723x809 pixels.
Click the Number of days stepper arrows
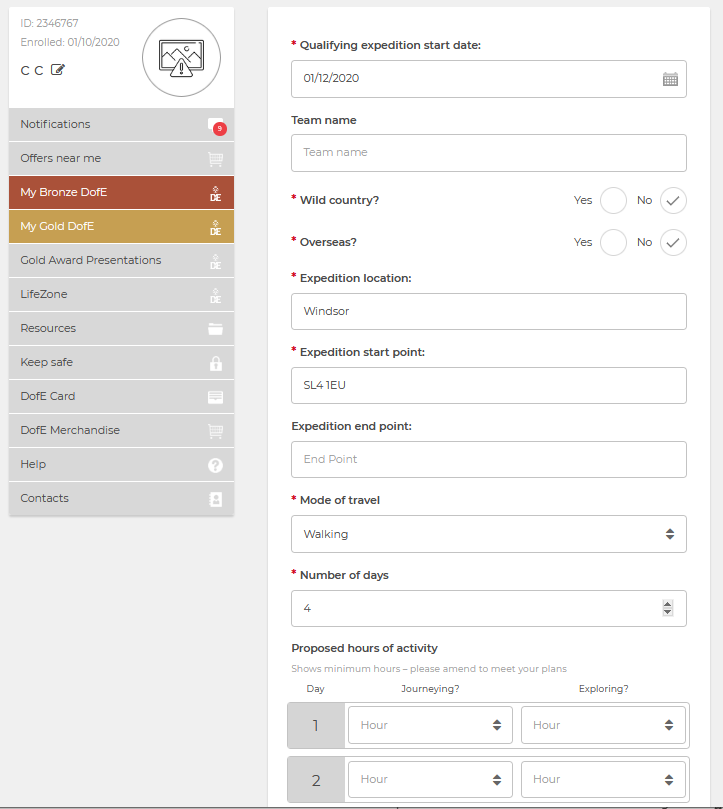point(667,608)
